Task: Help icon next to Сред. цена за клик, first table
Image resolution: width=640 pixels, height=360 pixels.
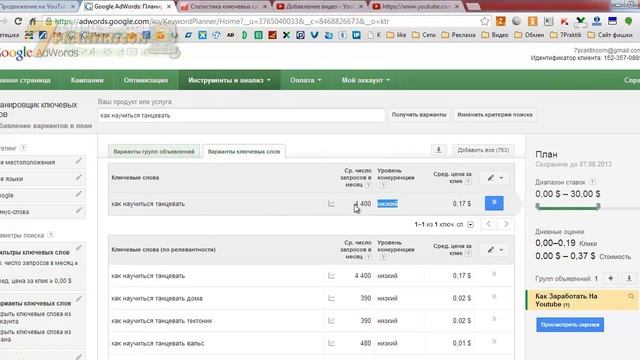Action: [x=468, y=182]
